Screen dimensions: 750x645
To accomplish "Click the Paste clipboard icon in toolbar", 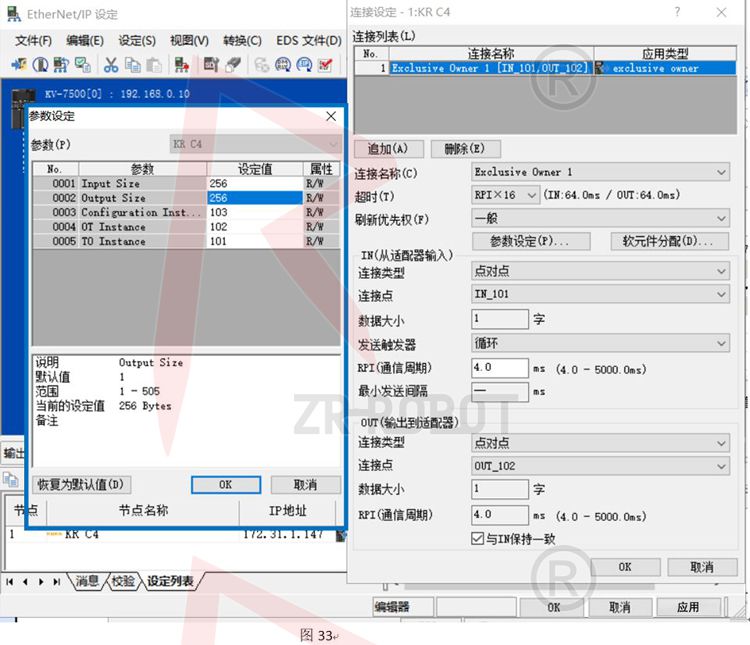I will tap(154, 65).
